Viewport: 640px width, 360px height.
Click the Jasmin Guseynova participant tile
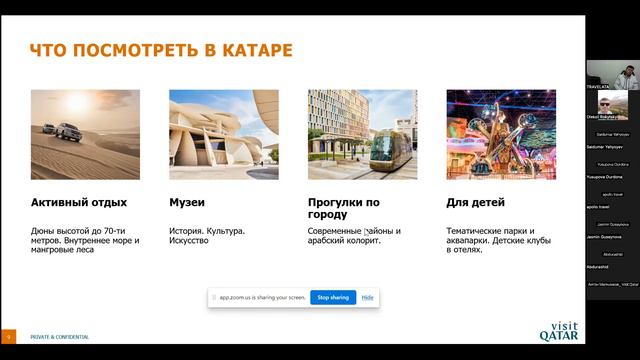613,225
